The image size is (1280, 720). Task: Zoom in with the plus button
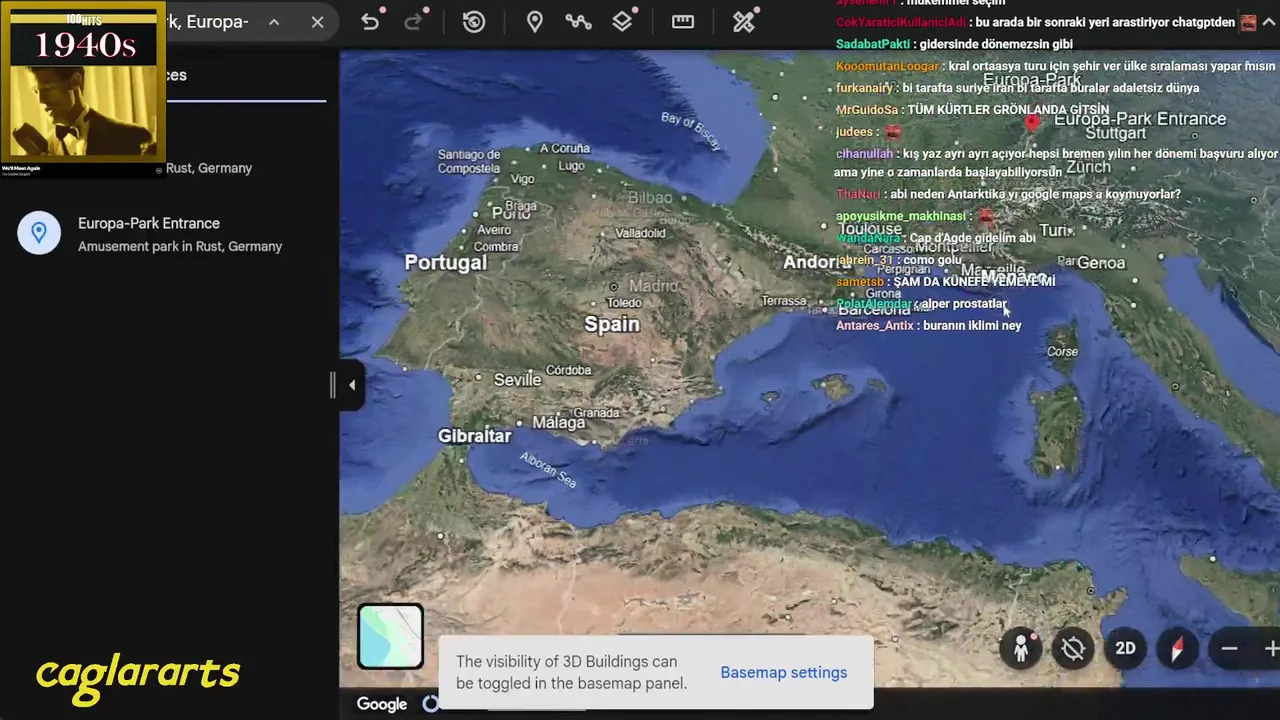tap(1271, 649)
